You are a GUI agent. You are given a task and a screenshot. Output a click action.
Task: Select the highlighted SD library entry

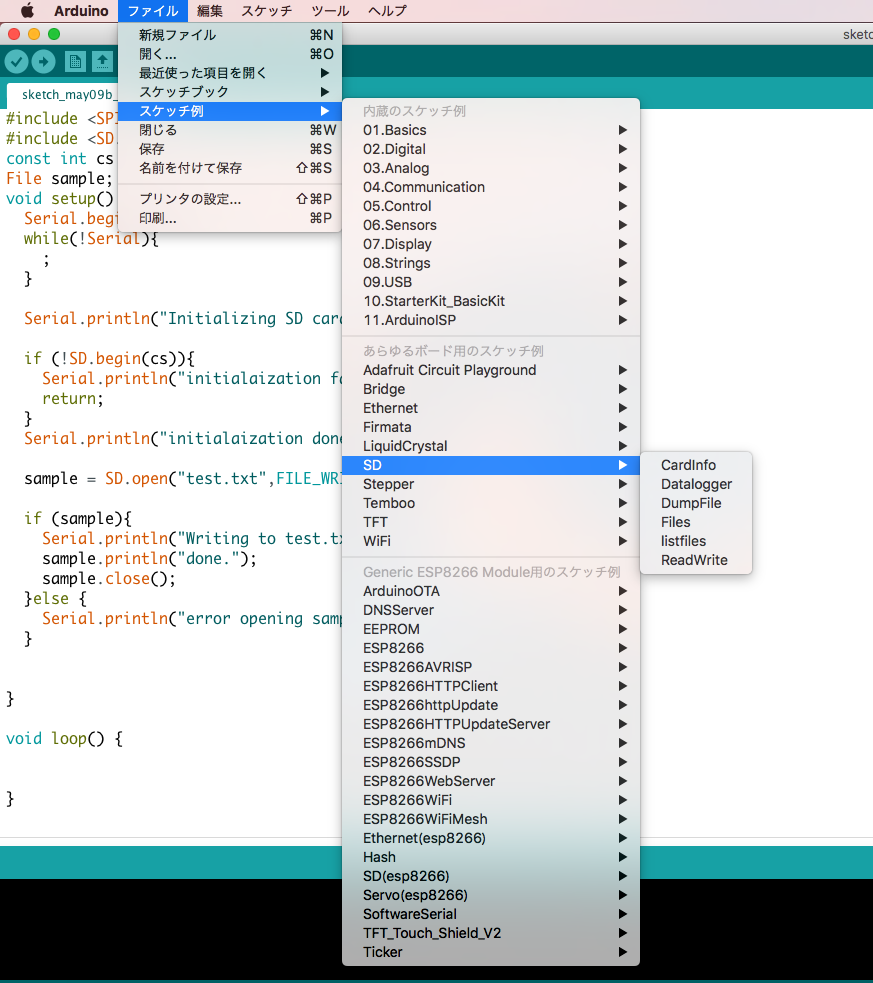click(x=491, y=465)
